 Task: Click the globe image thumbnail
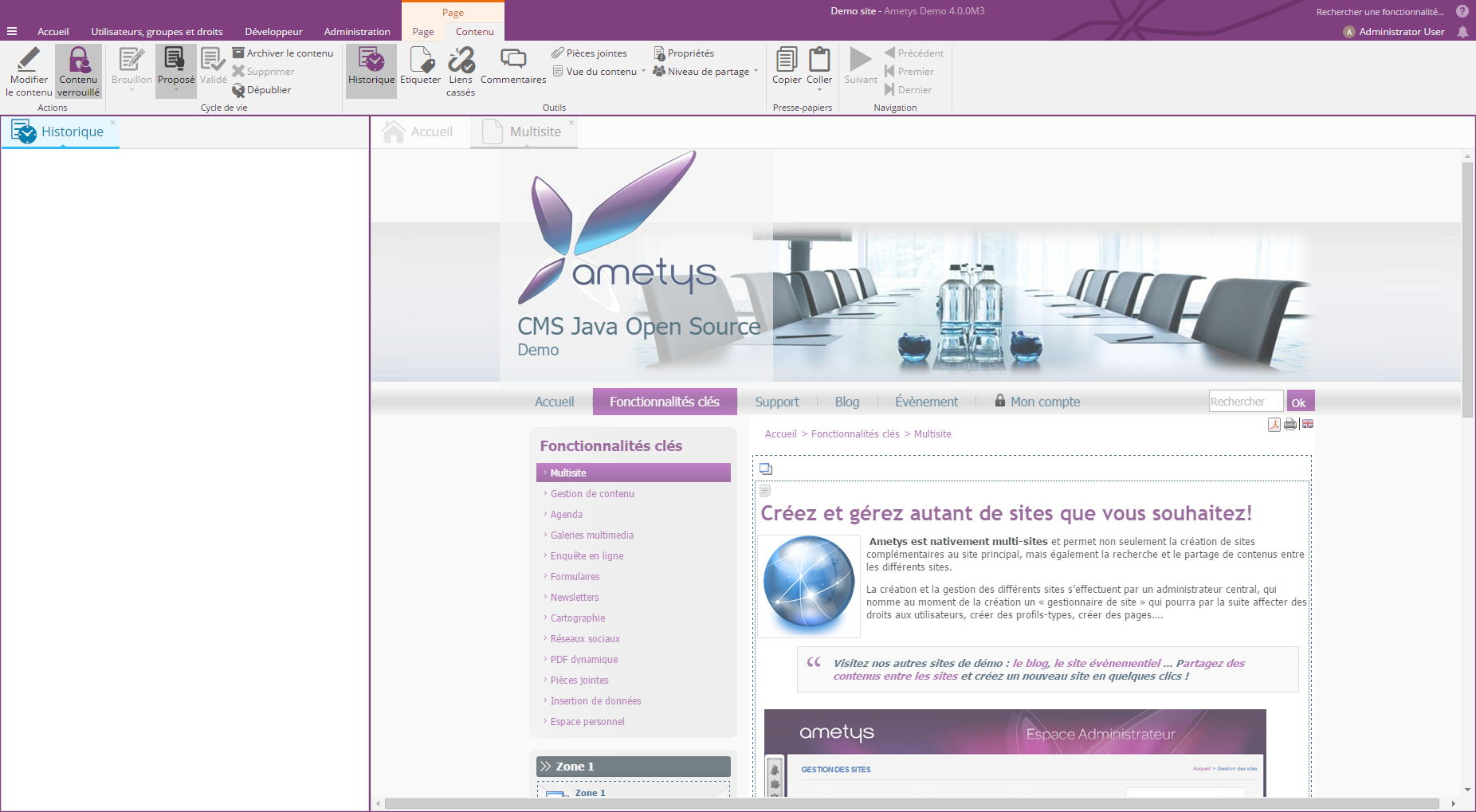[x=809, y=586]
